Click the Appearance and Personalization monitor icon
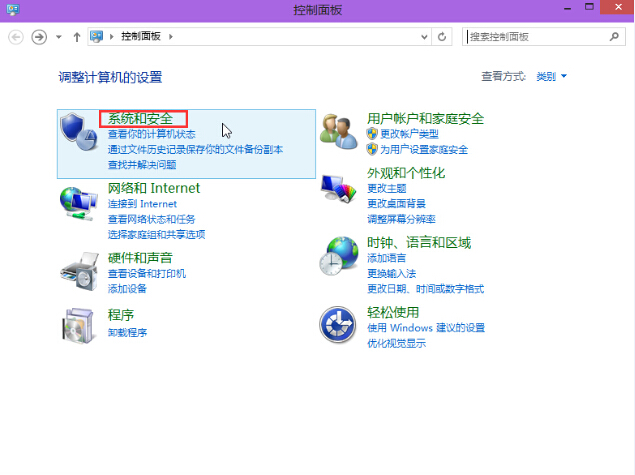Image resolution: width=635 pixels, height=475 pixels. pos(339,187)
